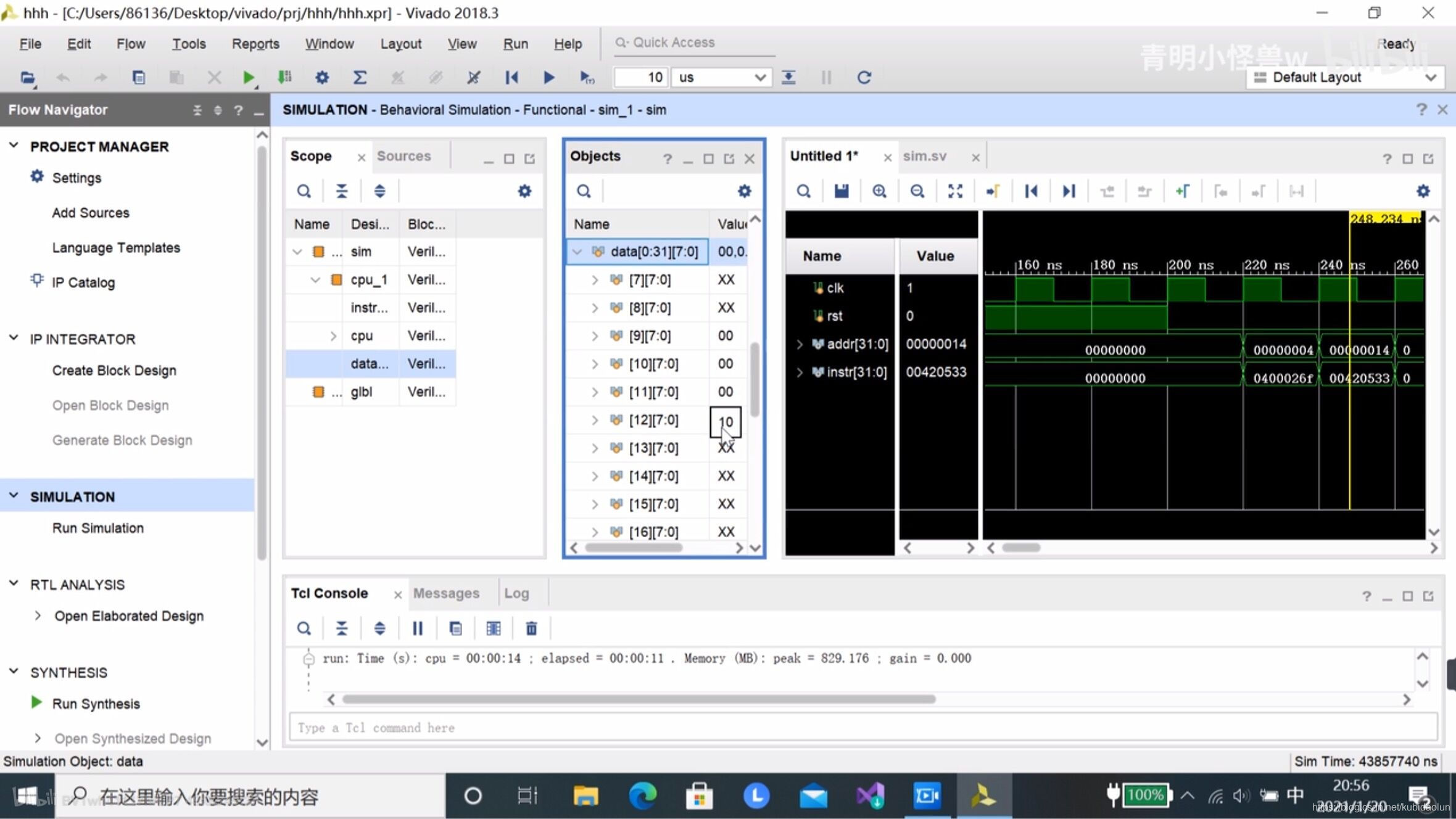1456x819 pixels.
Task: Expand the cpu scope node
Action: coord(333,336)
